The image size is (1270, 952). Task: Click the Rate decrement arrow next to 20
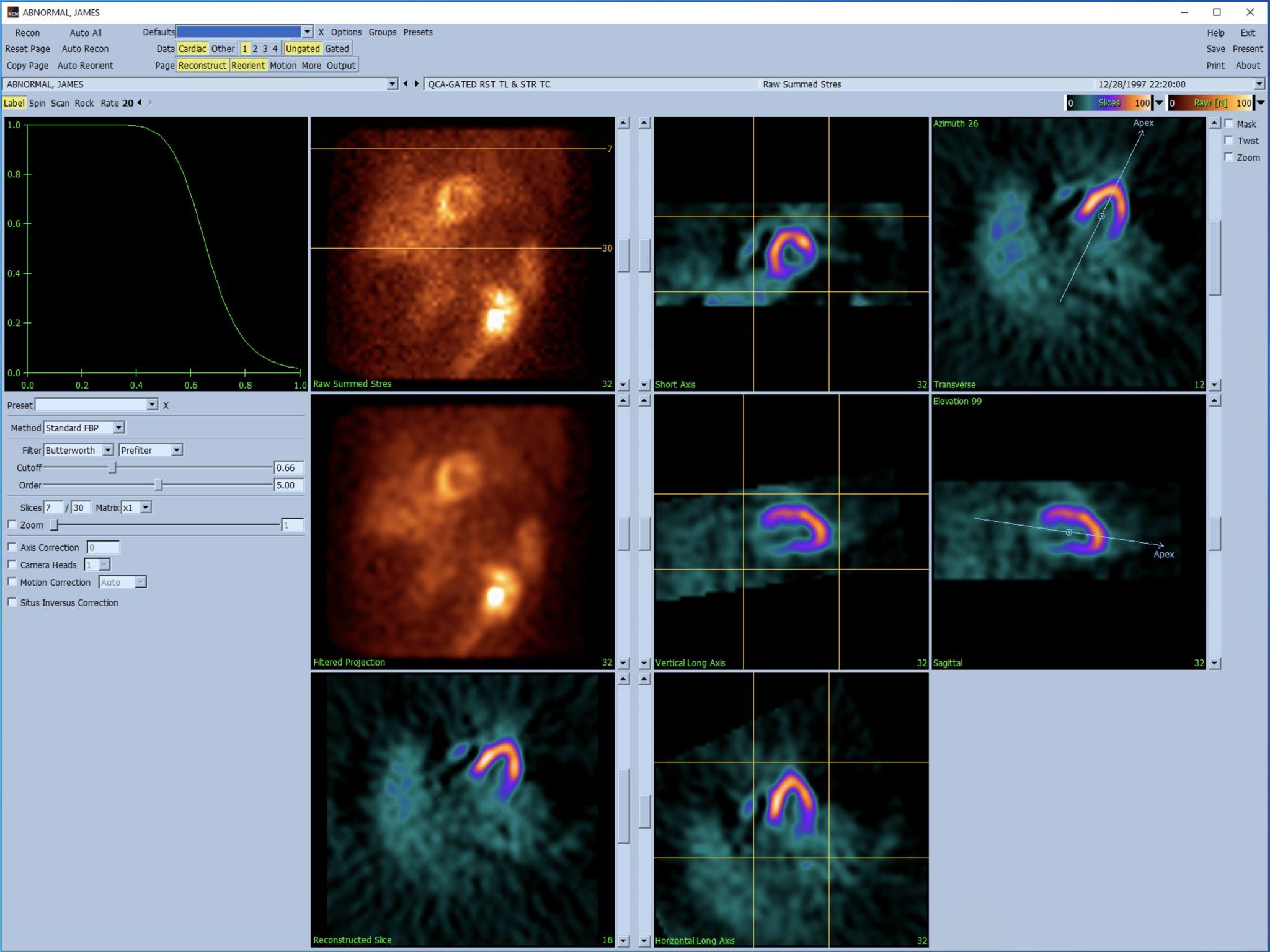click(x=140, y=103)
